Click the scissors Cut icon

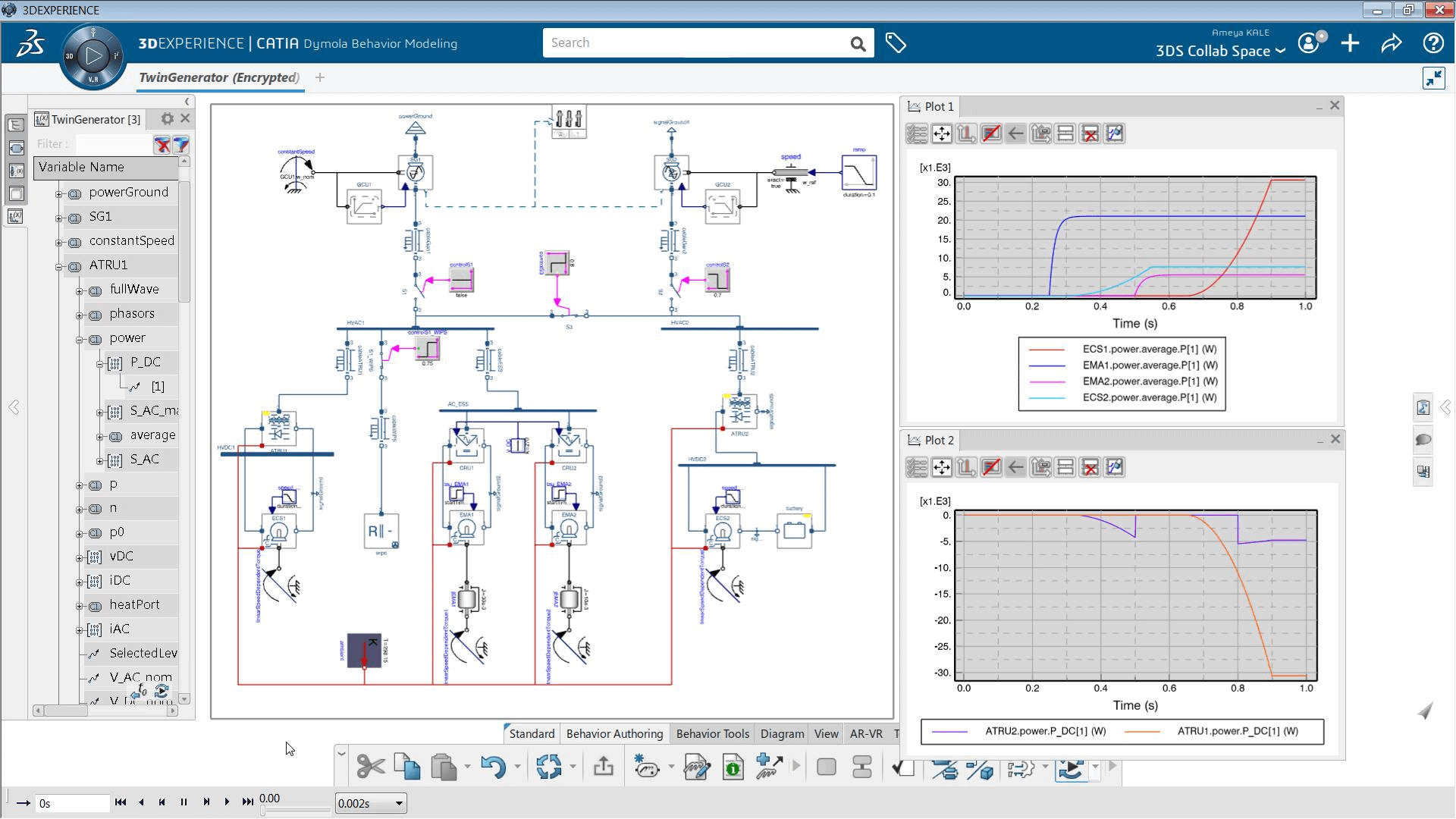[x=370, y=767]
